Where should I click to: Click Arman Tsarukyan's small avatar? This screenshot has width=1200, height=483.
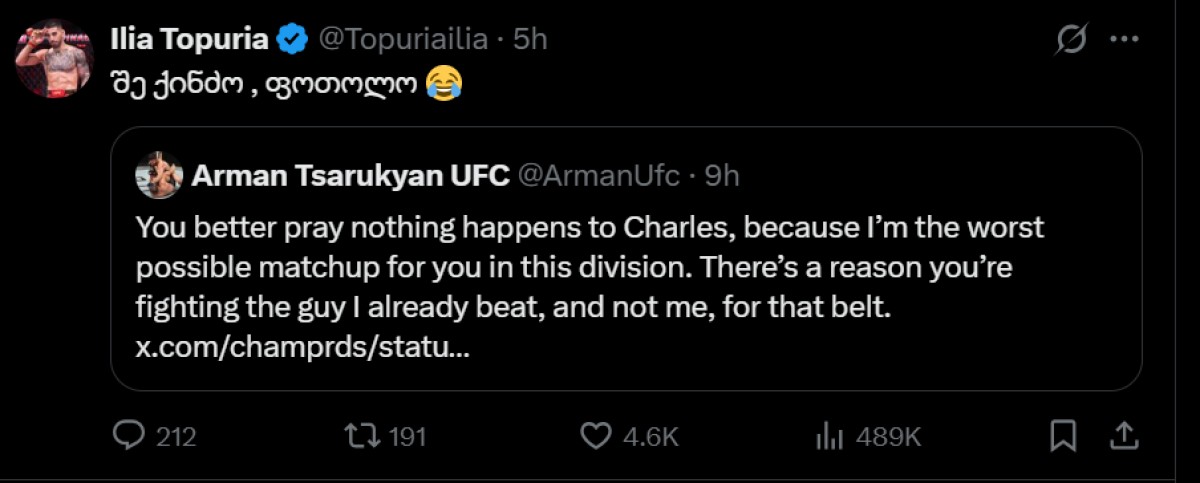(160, 176)
